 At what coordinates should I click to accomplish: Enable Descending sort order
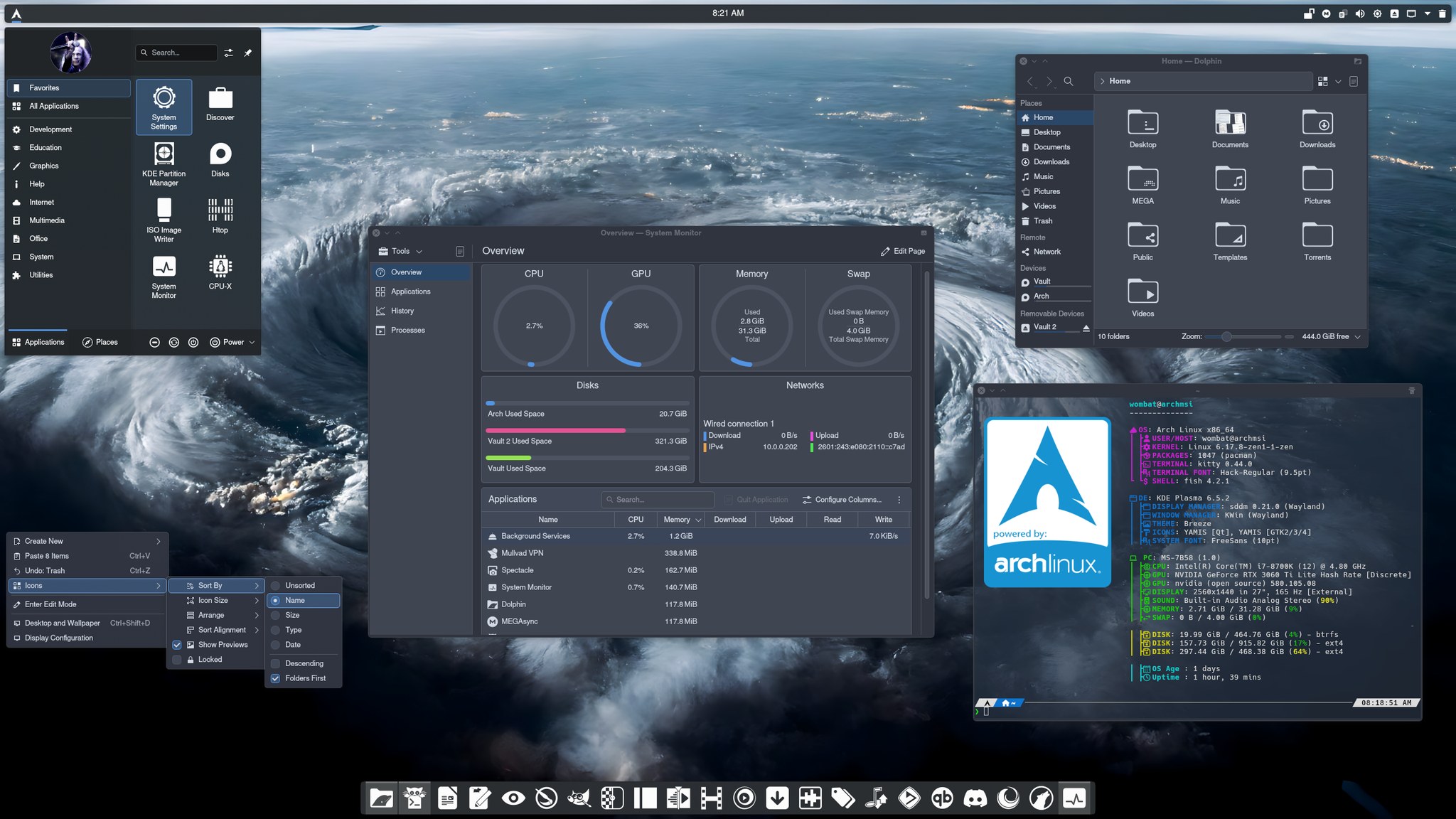(304, 663)
